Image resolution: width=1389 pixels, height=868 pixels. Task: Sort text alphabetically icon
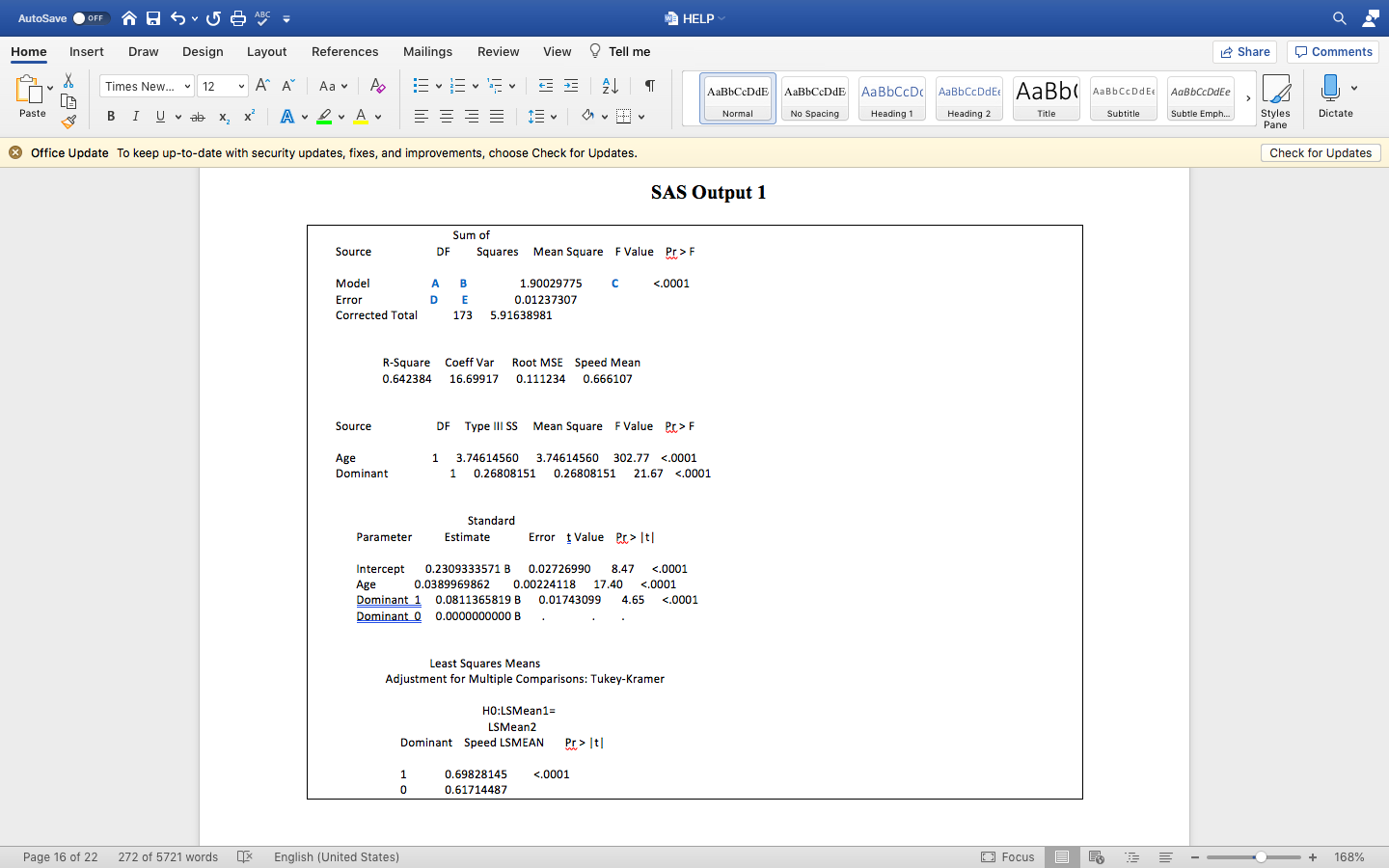click(610, 86)
